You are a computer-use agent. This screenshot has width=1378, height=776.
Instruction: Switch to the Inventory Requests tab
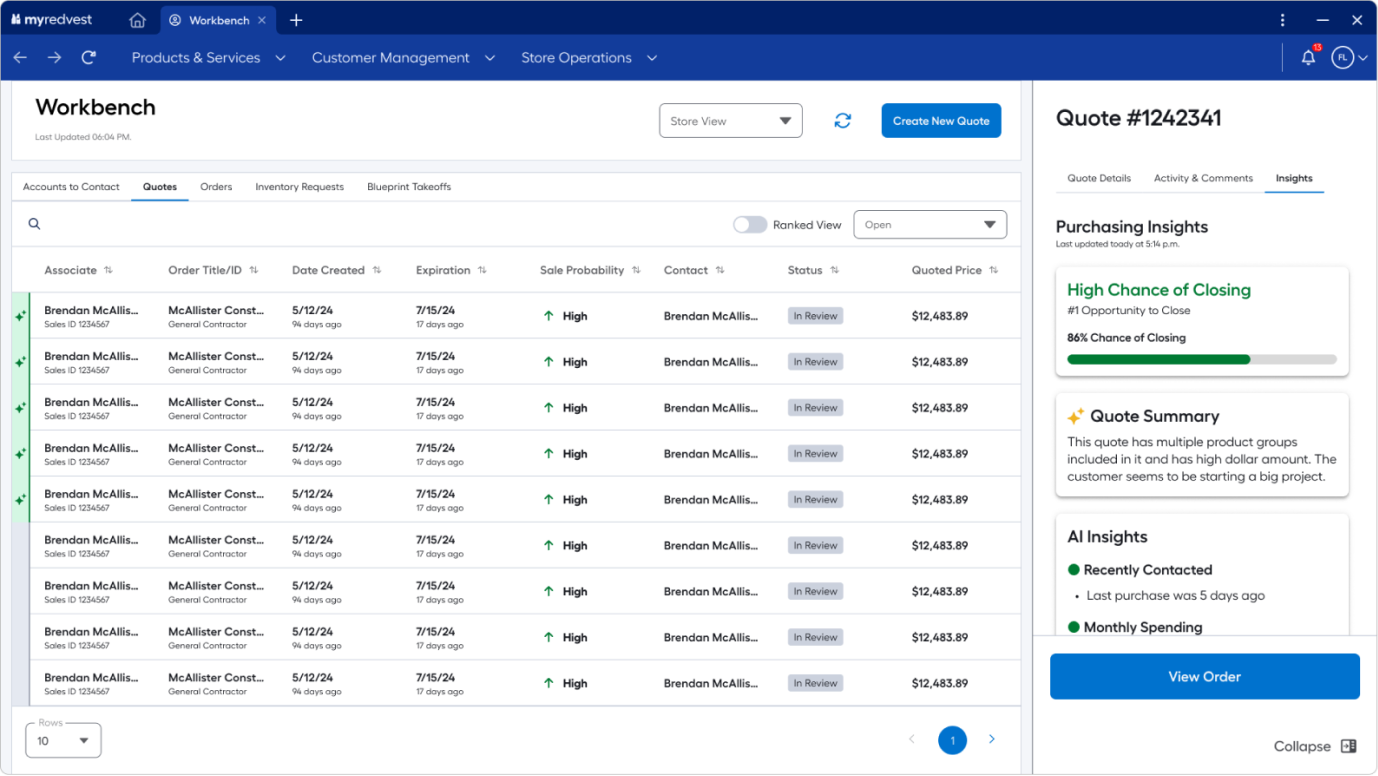(x=299, y=187)
